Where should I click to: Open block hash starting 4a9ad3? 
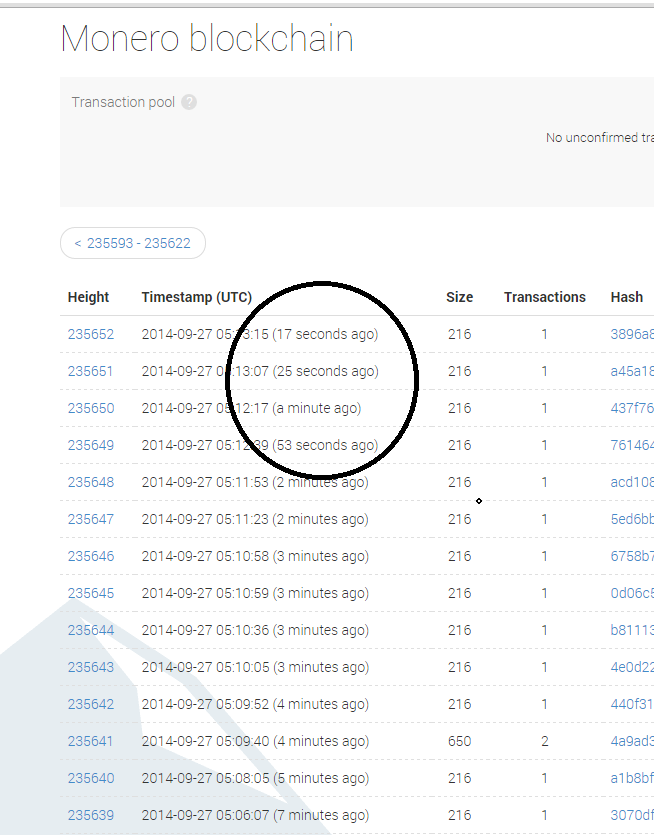pyautogui.click(x=632, y=741)
